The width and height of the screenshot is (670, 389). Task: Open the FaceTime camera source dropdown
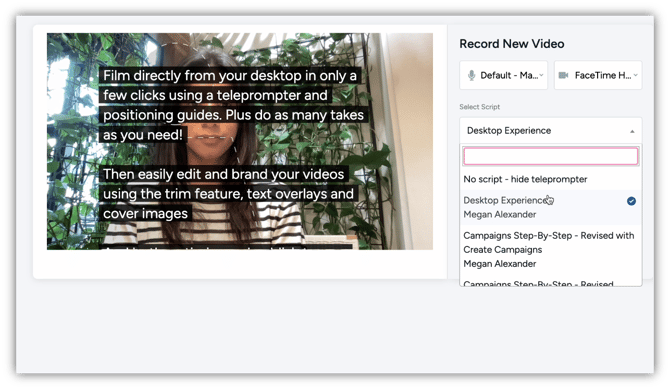click(598, 75)
